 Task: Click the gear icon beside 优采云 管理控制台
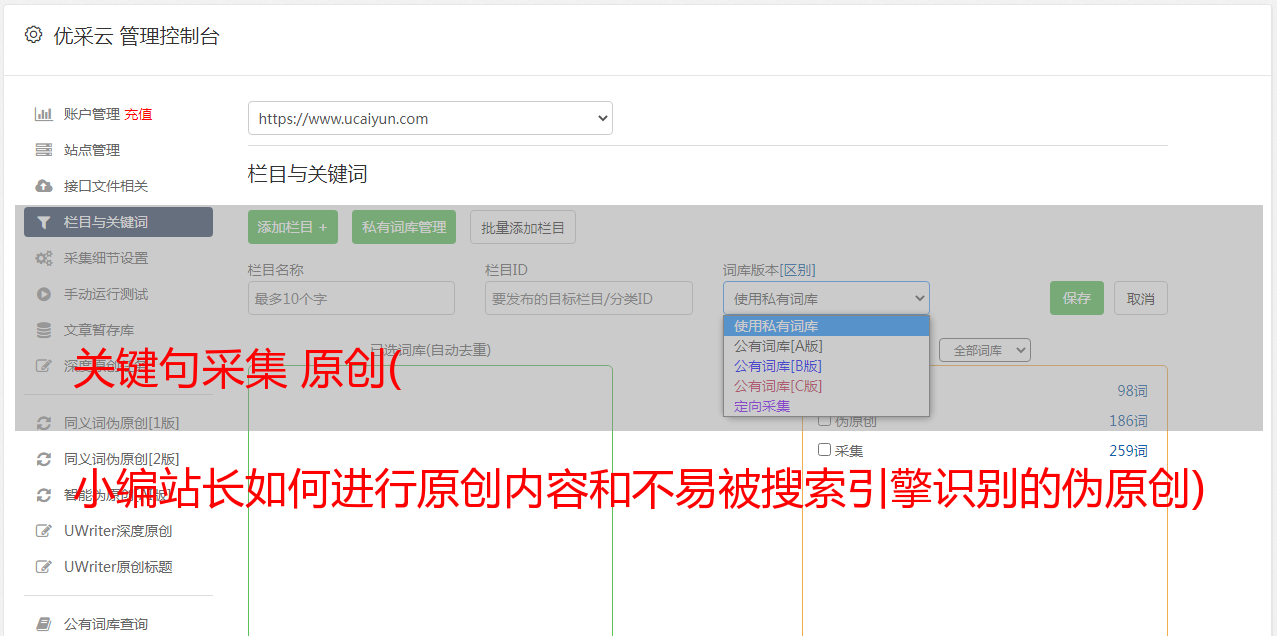[x=33, y=35]
